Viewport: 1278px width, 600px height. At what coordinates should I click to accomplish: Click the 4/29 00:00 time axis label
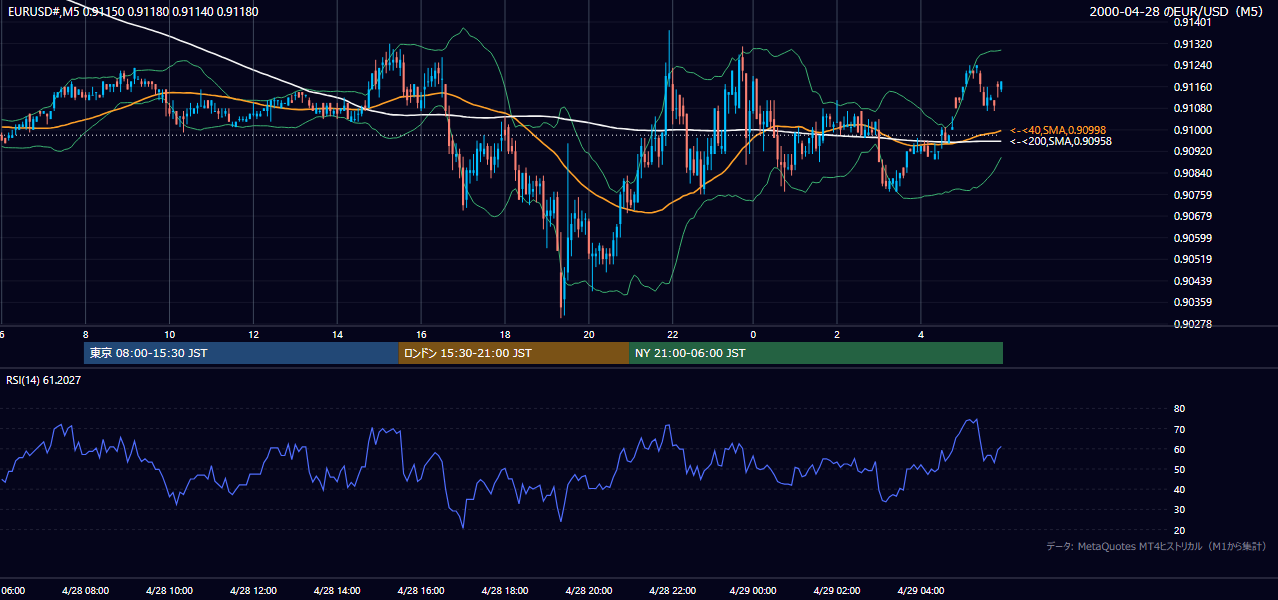pyautogui.click(x=753, y=591)
